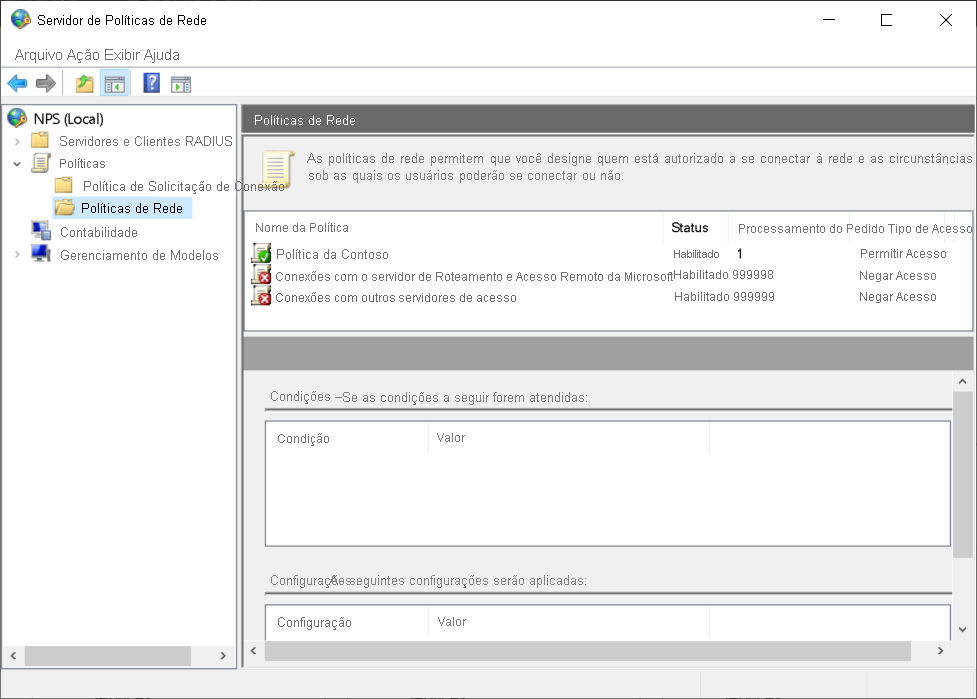Toggle the Show/Hide Console Tree icon
The width and height of the screenshot is (977, 699).
click(x=115, y=83)
